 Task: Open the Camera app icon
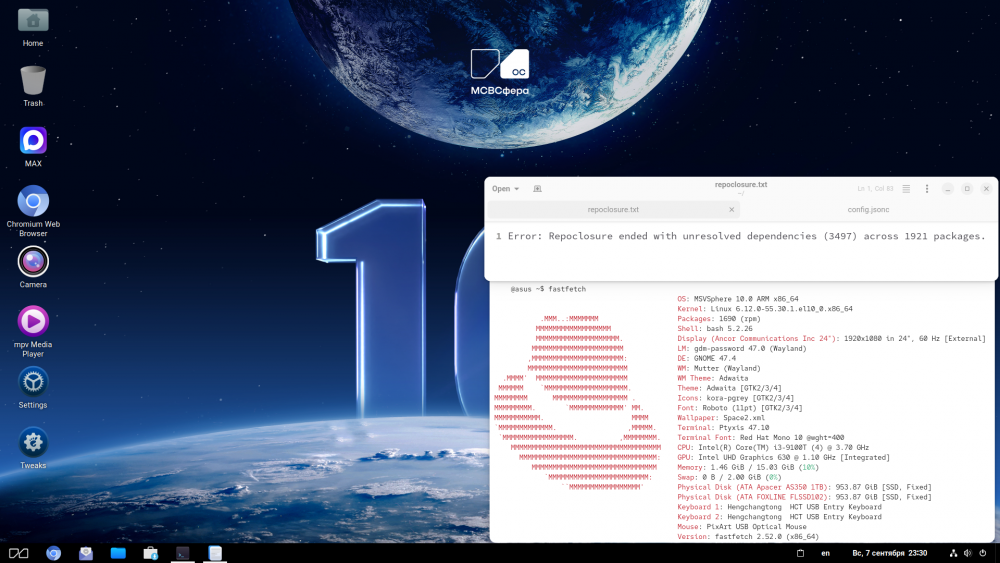(33, 262)
